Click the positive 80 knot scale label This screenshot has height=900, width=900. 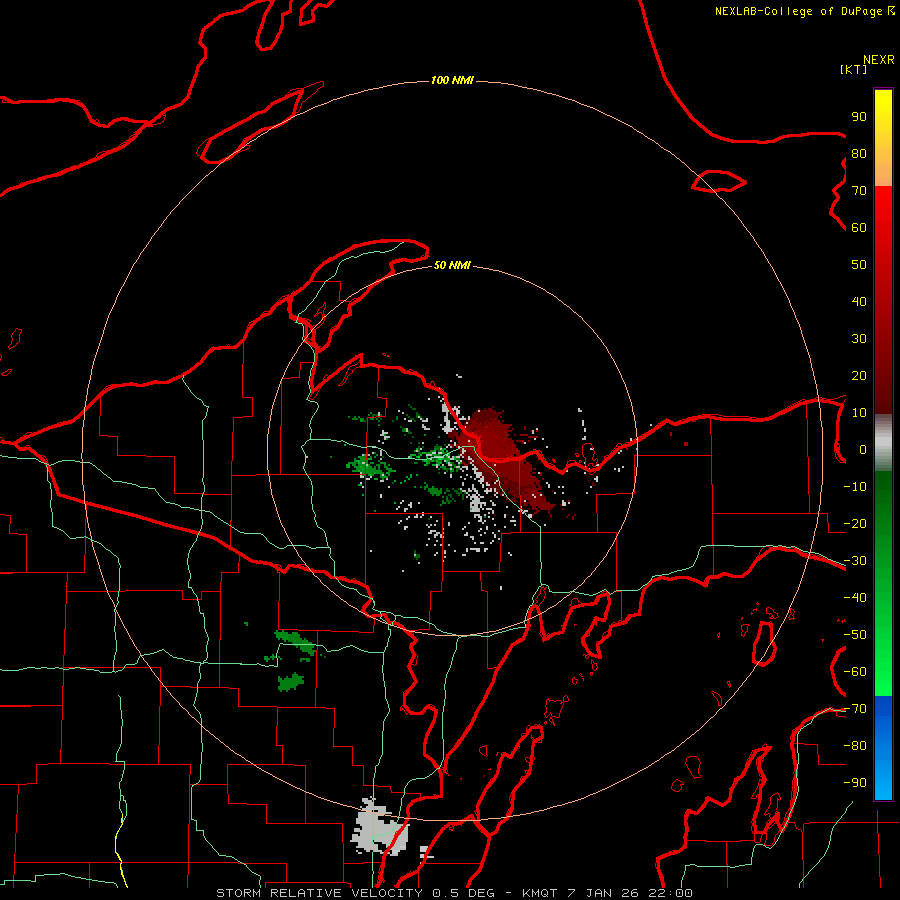coord(859,154)
